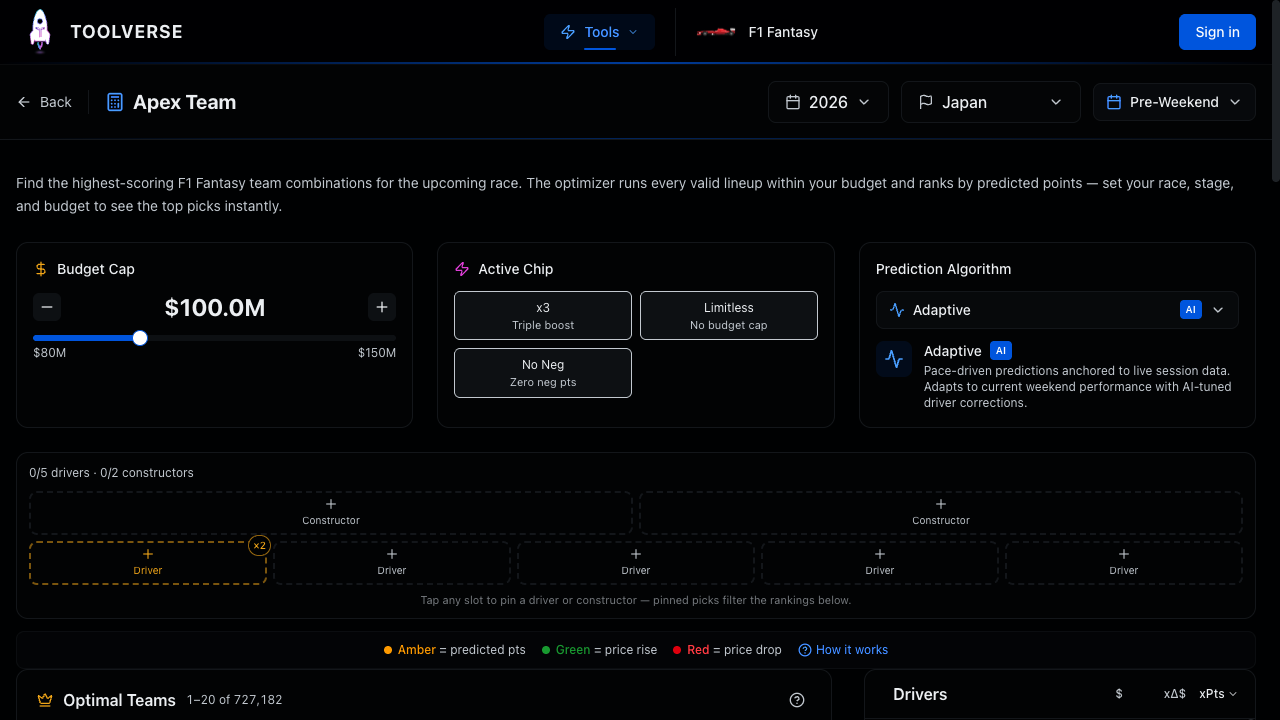This screenshot has width=1280, height=720.
Task: Click the Optimal Teams crown icon
Action: [x=45, y=700]
